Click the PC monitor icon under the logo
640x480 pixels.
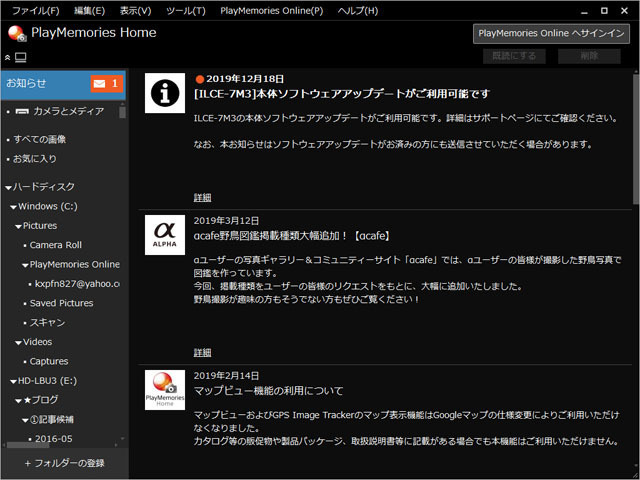[x=21, y=58]
